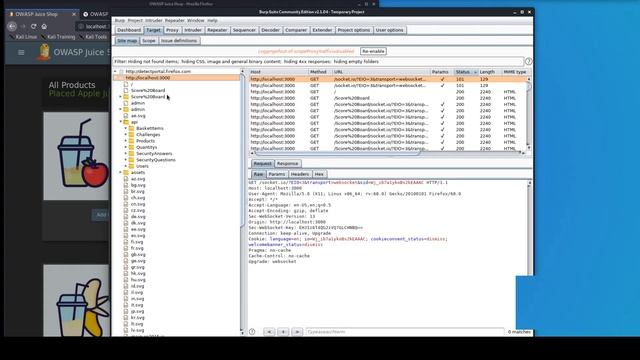
Task: Reload the page in Firefox
Action: [x=33, y=26]
